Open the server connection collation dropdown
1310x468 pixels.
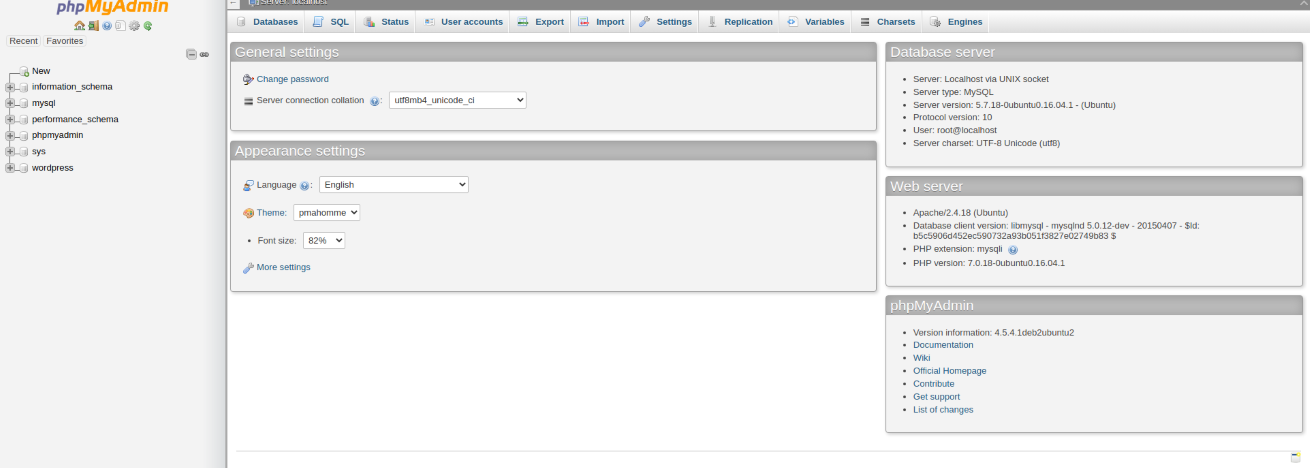coord(458,100)
